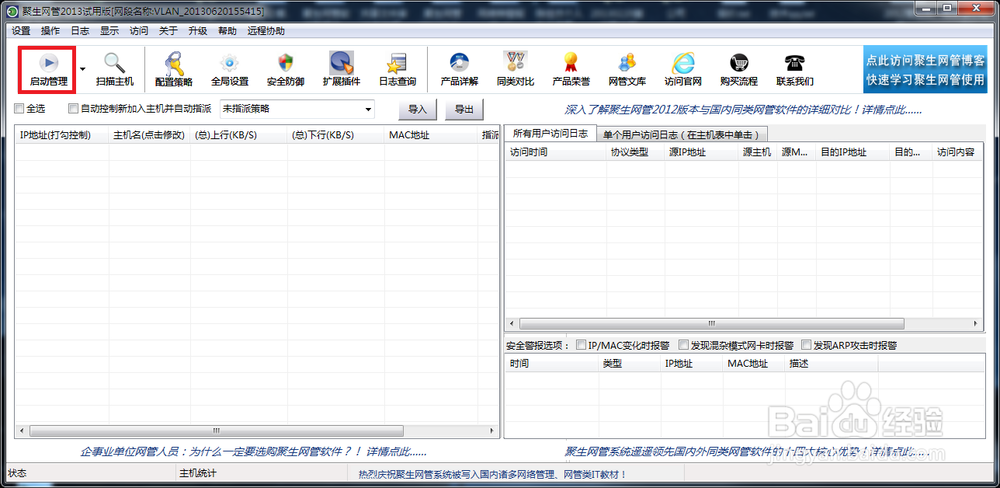Toggle the 全选 checkbox
Viewport: 1000px width, 488px height.
pyautogui.click(x=19, y=109)
